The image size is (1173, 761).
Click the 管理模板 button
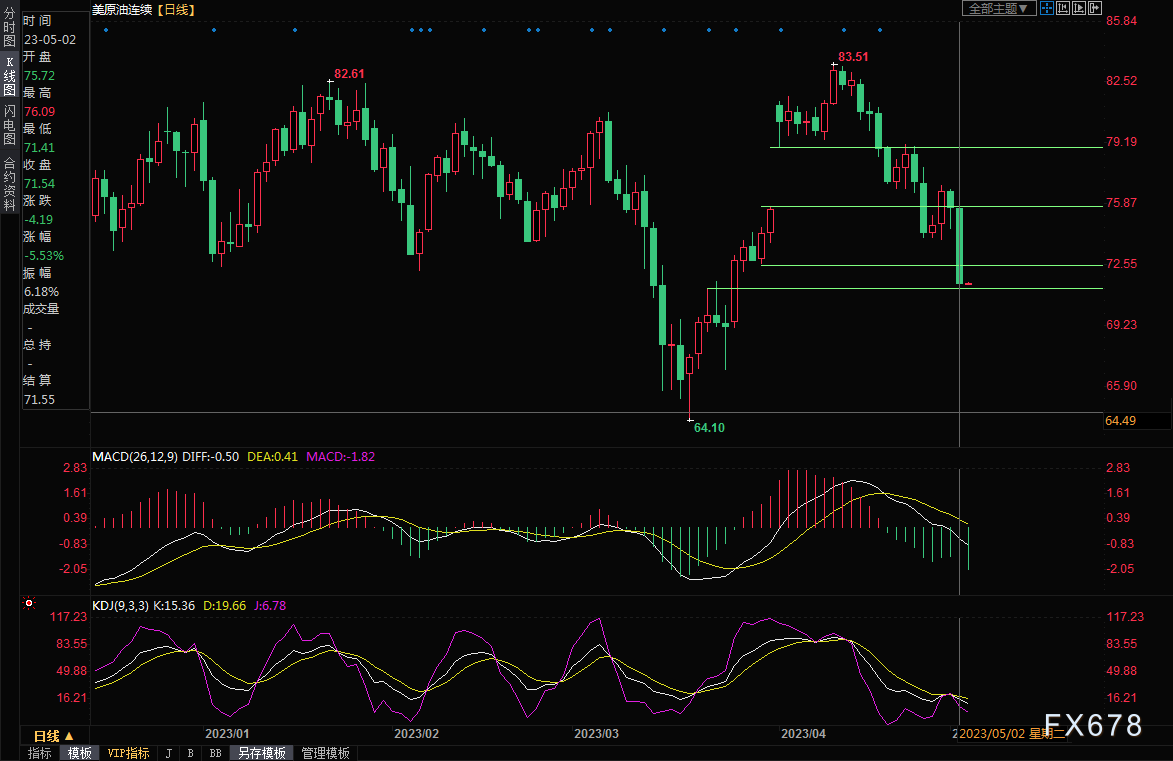[325, 753]
